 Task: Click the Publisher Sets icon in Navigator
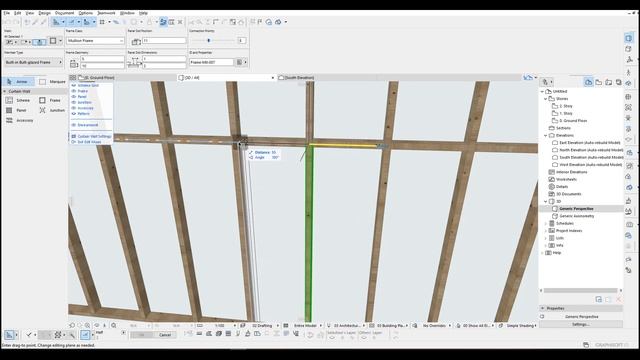pyautogui.click(x=618, y=82)
